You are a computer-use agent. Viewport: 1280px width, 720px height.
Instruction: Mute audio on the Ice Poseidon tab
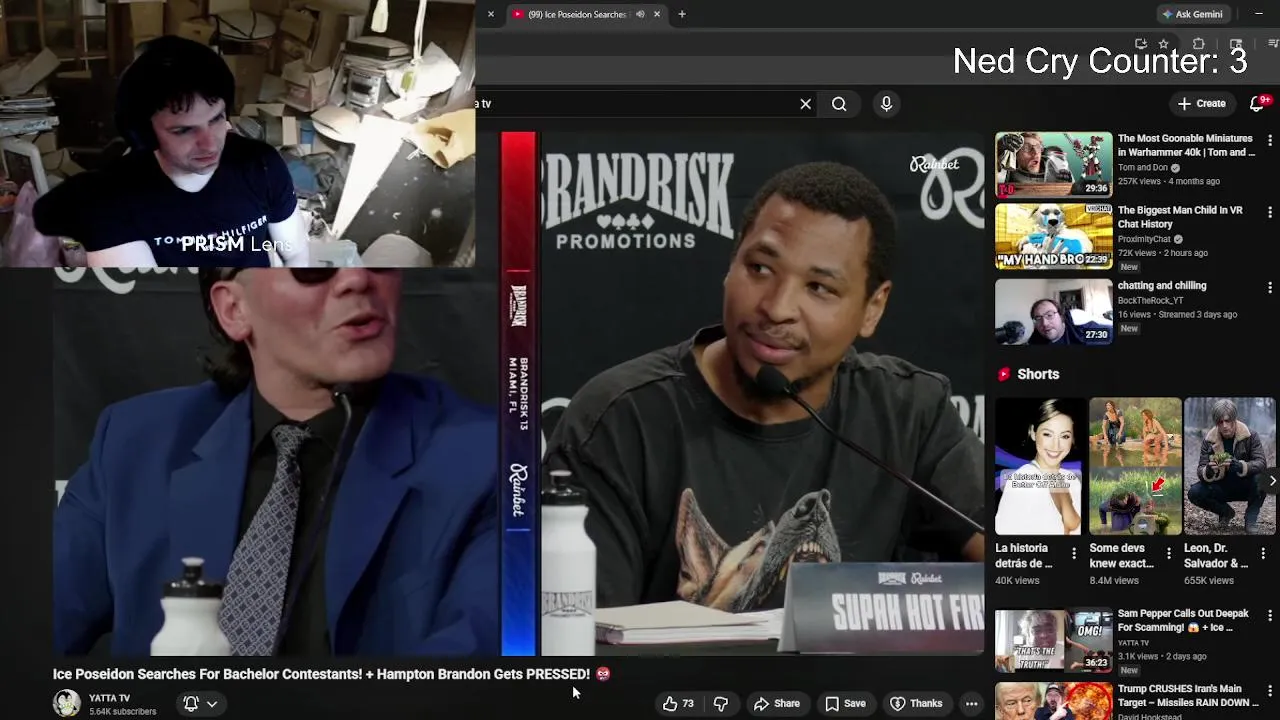[x=640, y=14]
